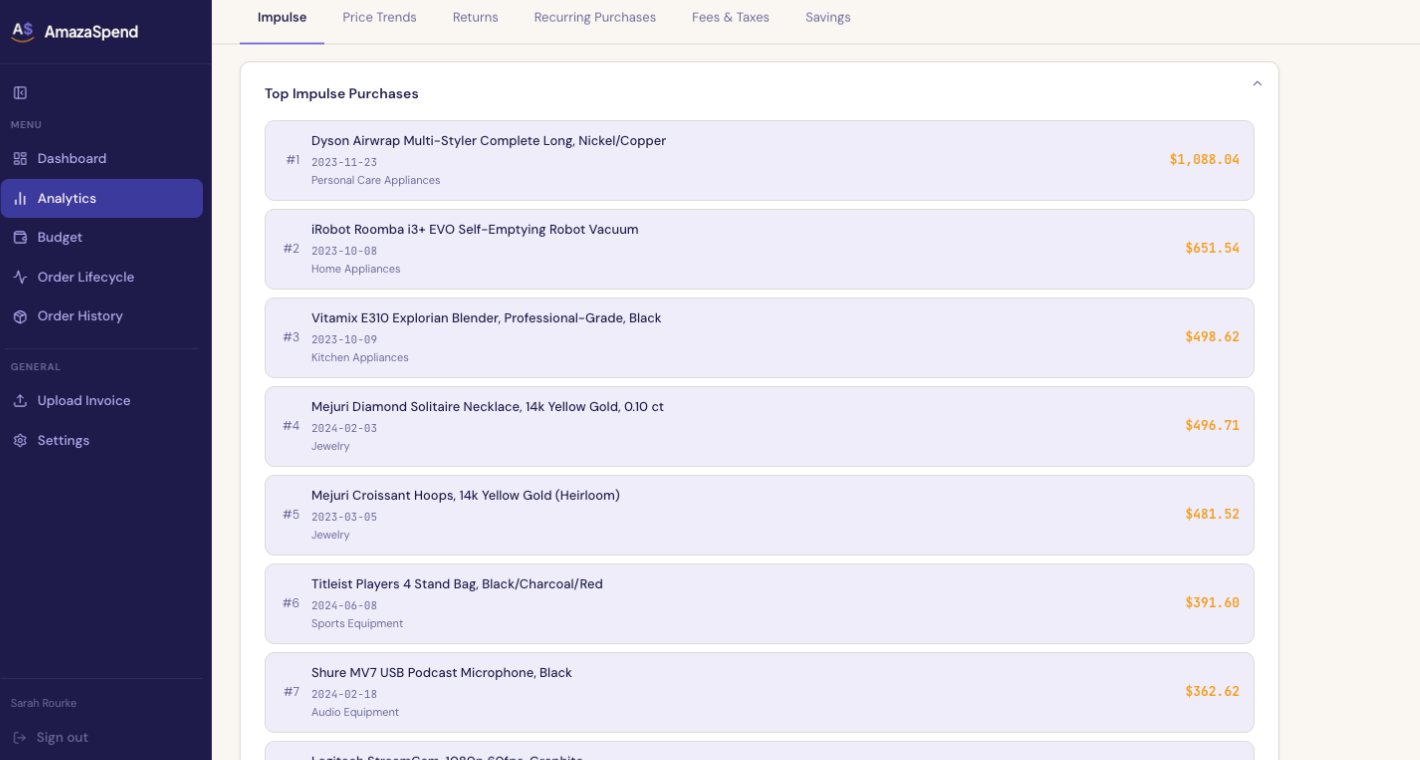This screenshot has height=760, width=1420.
Task: Click the Home Appliances category label
Action: [x=355, y=269]
